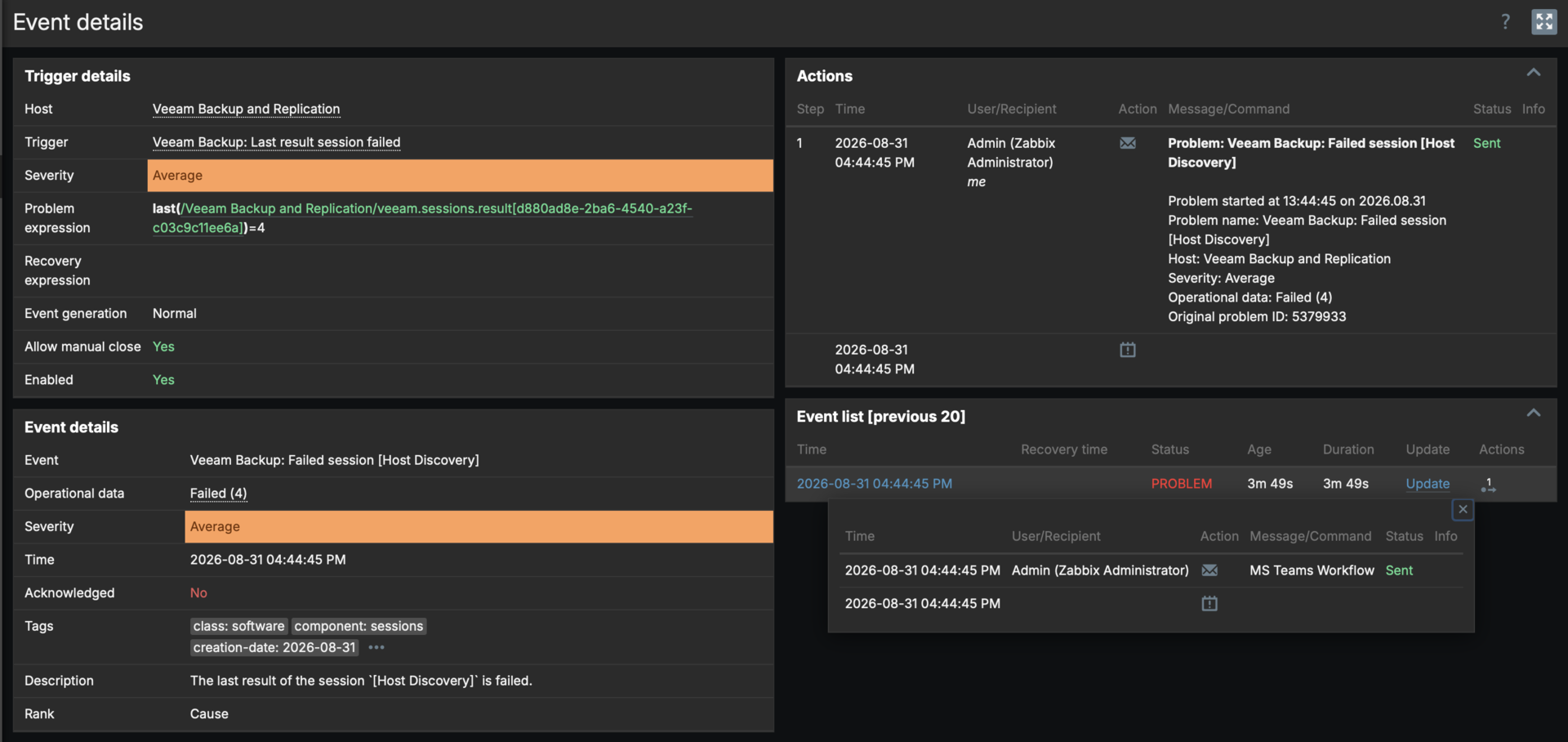Viewport: 1568px width, 742px height.
Task: Open the Veeam Backup and Replication host link
Action: (x=246, y=109)
